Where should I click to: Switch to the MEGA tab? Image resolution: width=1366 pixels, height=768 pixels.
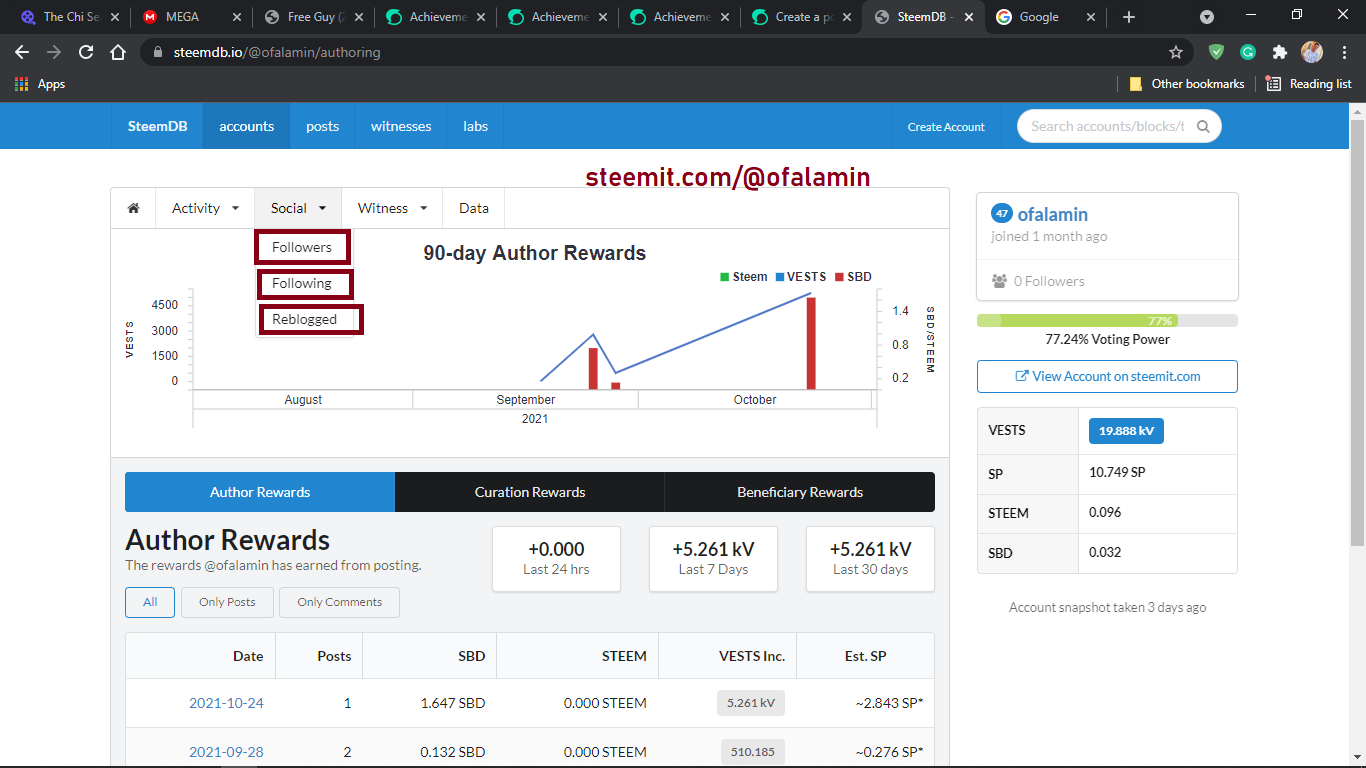[191, 17]
